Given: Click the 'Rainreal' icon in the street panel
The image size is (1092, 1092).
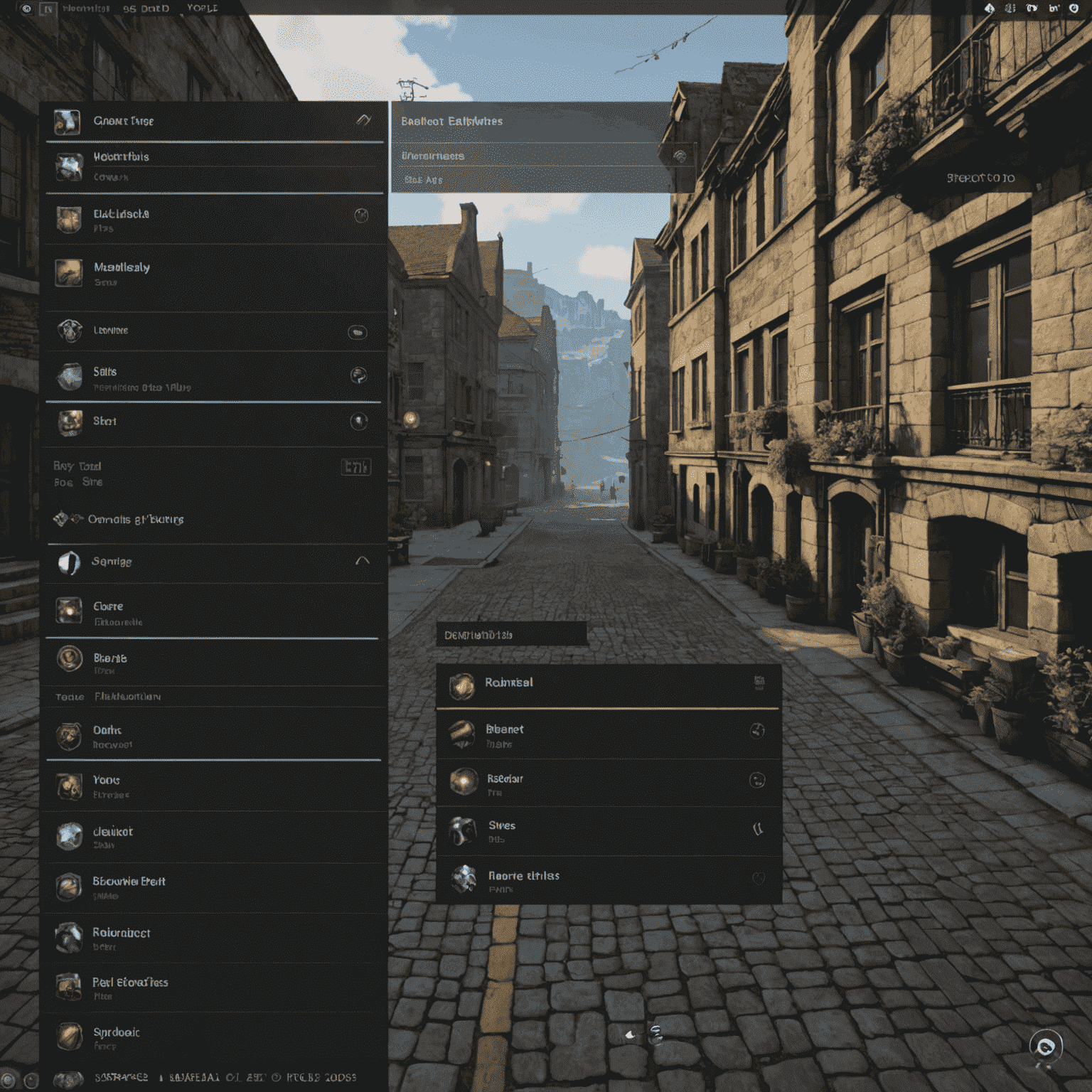Looking at the screenshot, I should pos(461,685).
